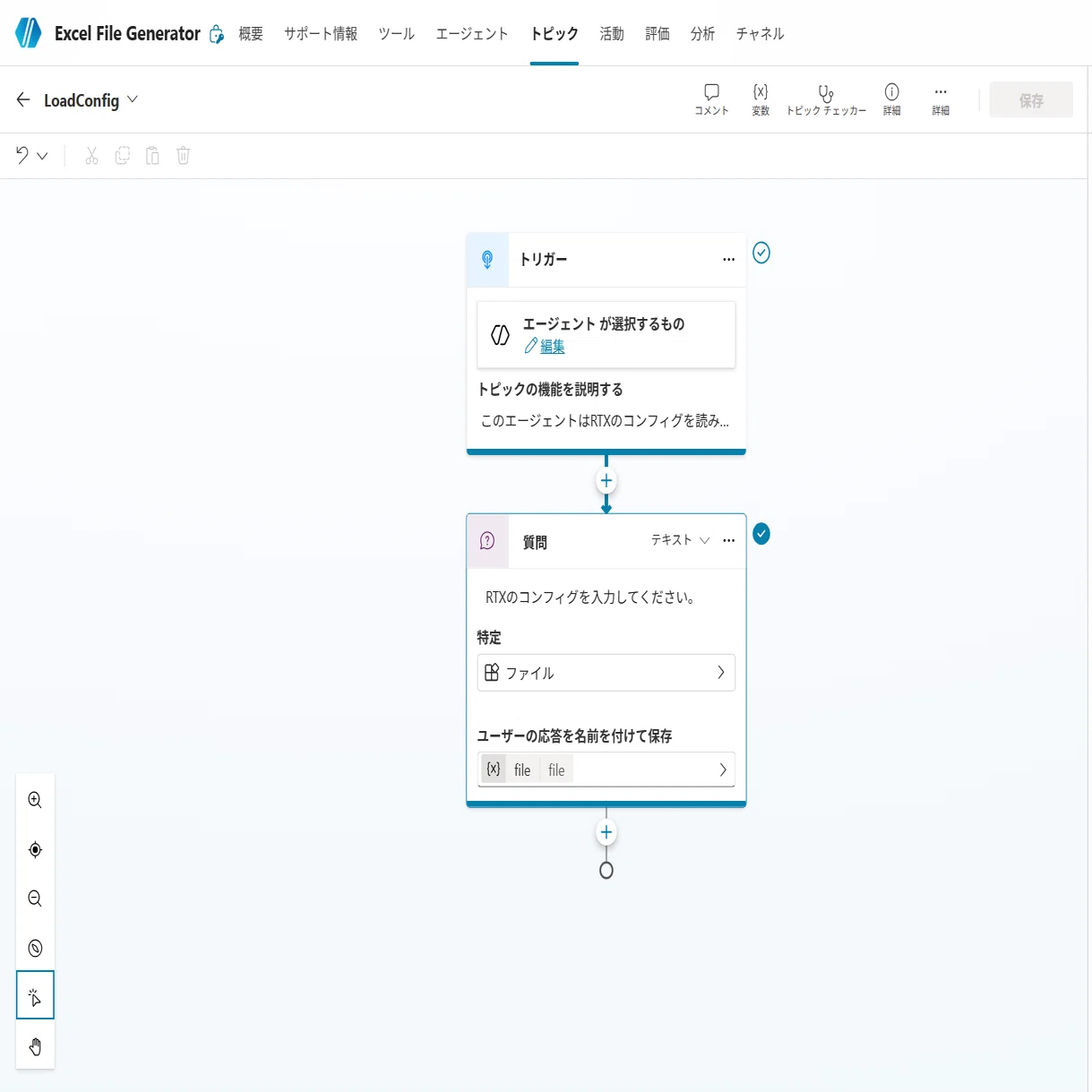Click the 質問 node question icon
This screenshot has height=1092, width=1092.
[487, 541]
